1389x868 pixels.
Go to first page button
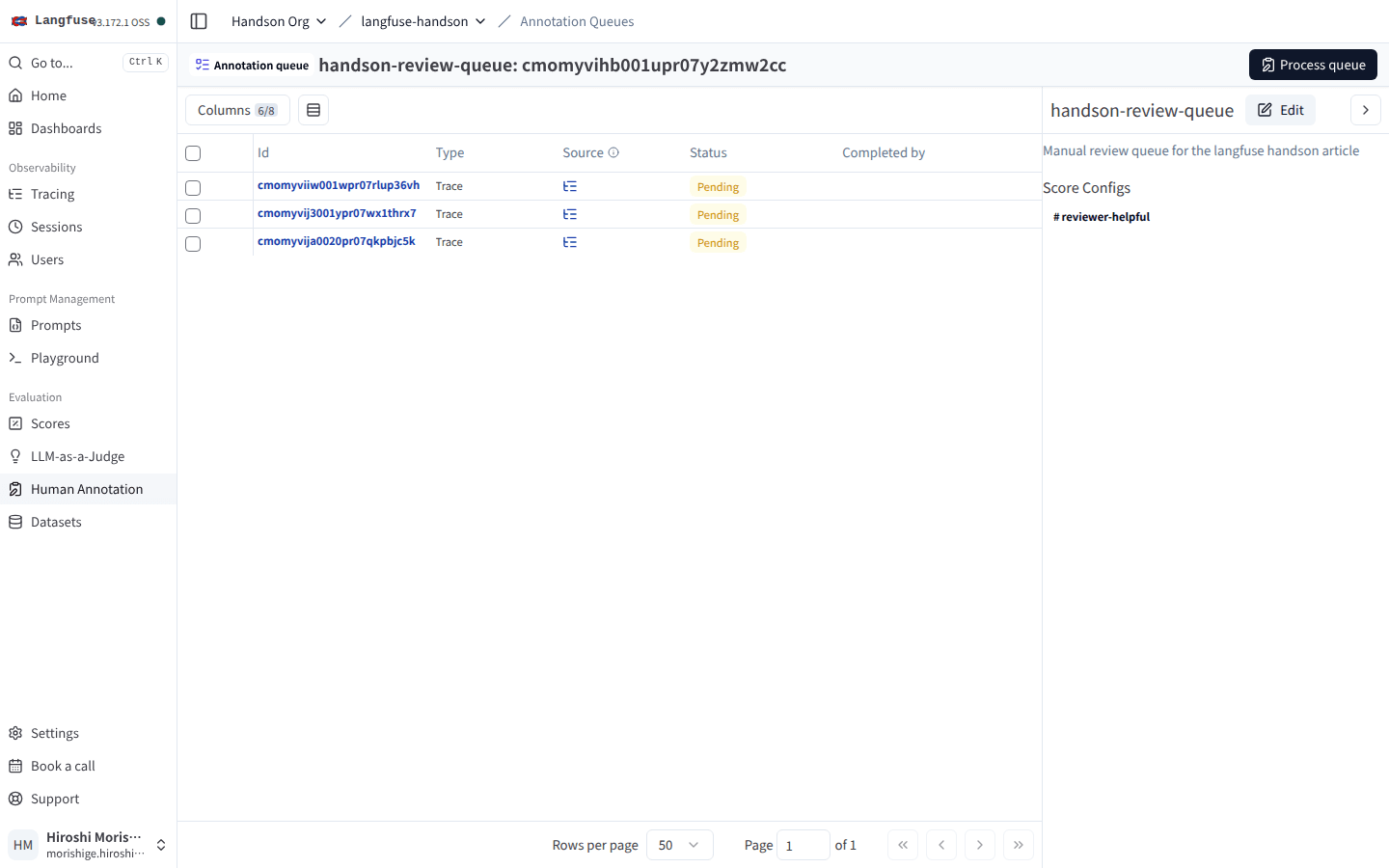click(x=903, y=845)
